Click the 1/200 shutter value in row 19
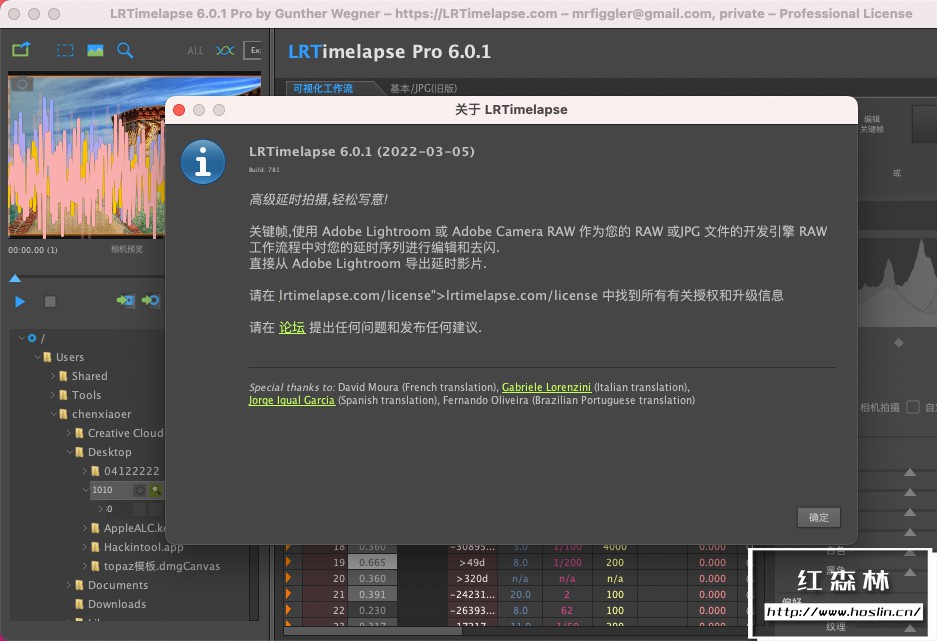Image resolution: width=937 pixels, height=641 pixels. click(x=567, y=563)
